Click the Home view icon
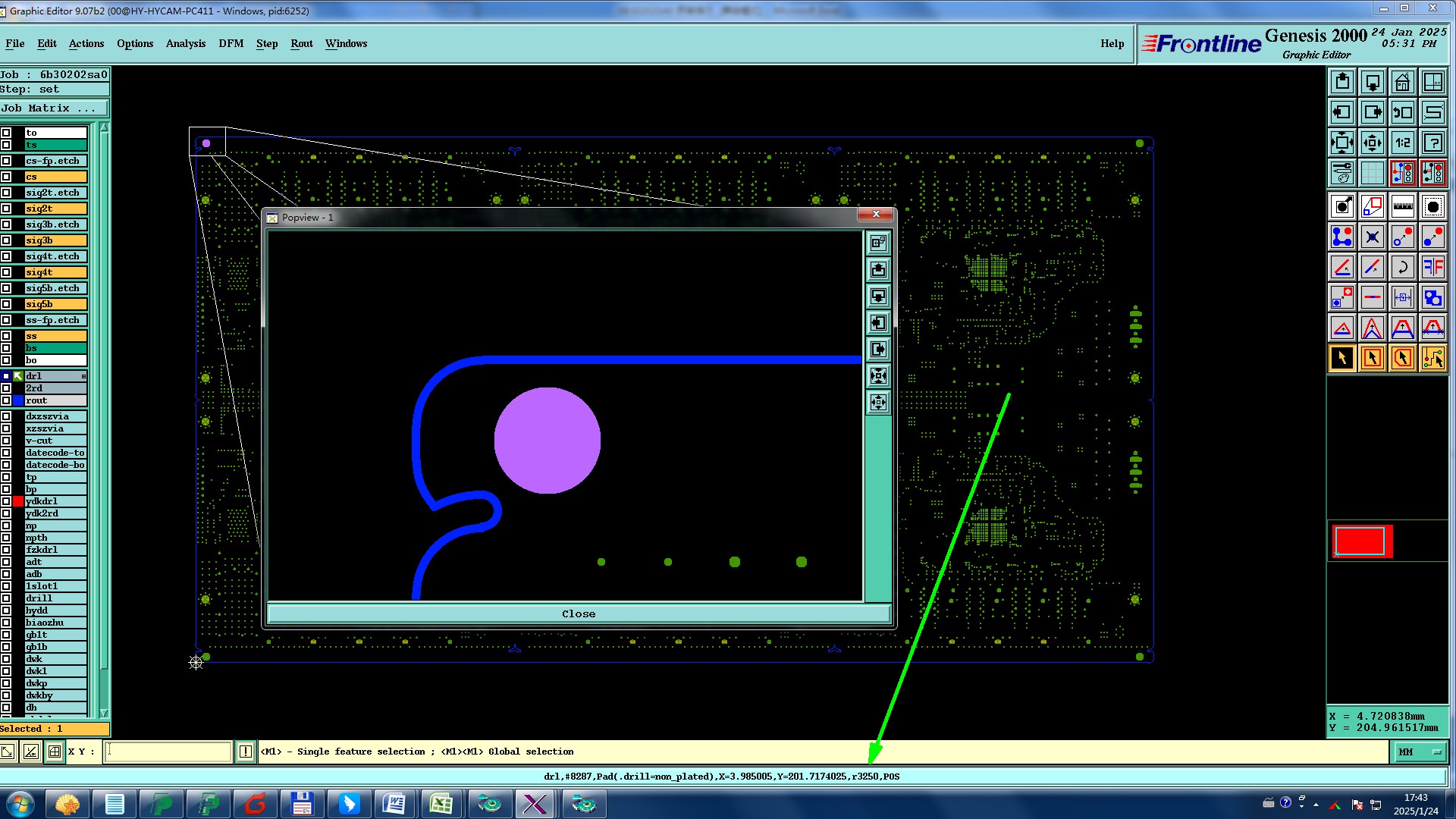Screen dimensions: 1456x819 coord(1402,82)
